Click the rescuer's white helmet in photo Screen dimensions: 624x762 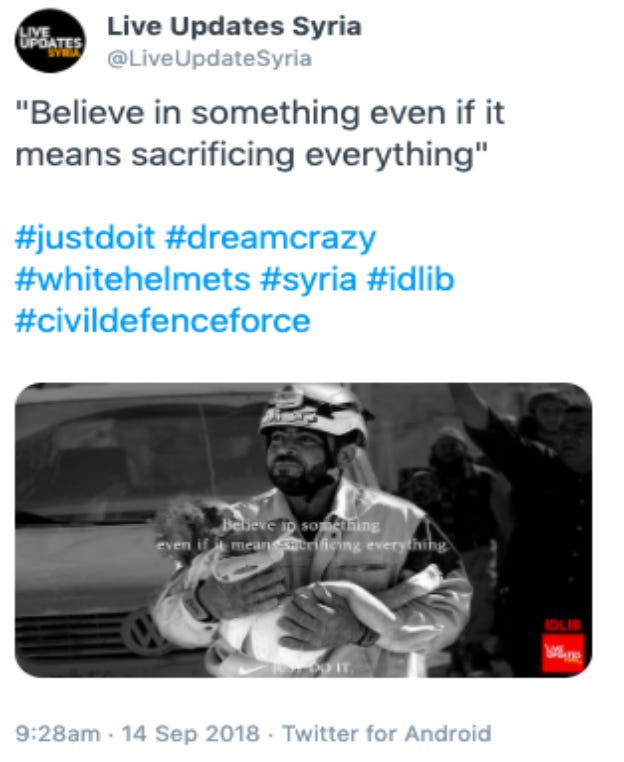pos(314,412)
